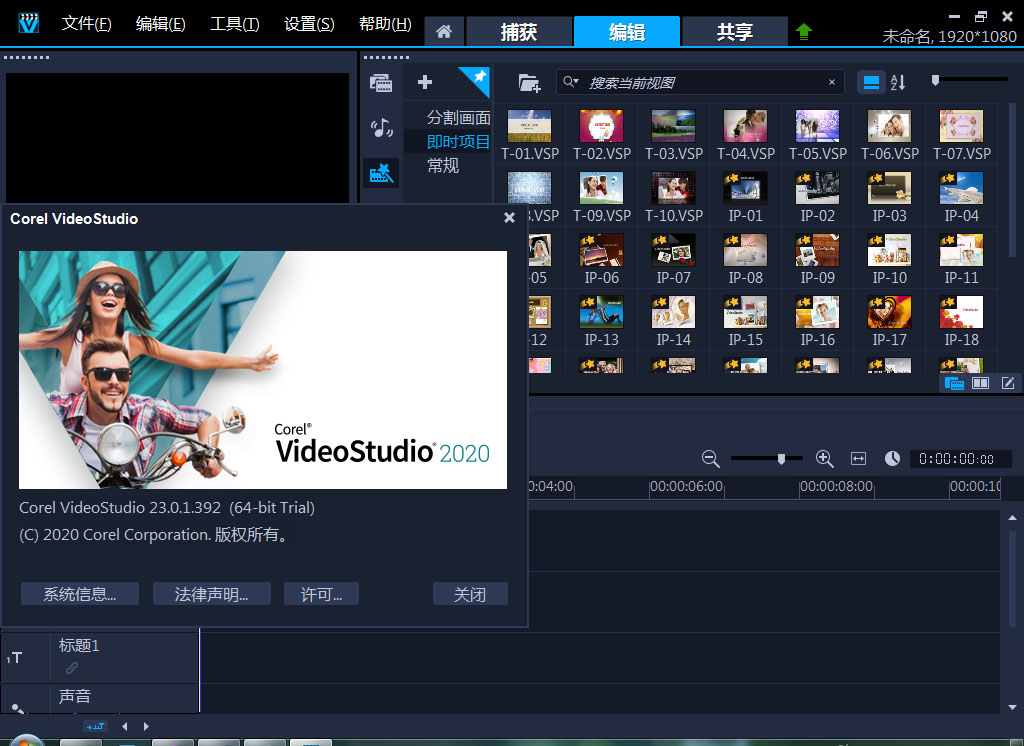Open the search filter dropdown magnifier

pos(571,82)
